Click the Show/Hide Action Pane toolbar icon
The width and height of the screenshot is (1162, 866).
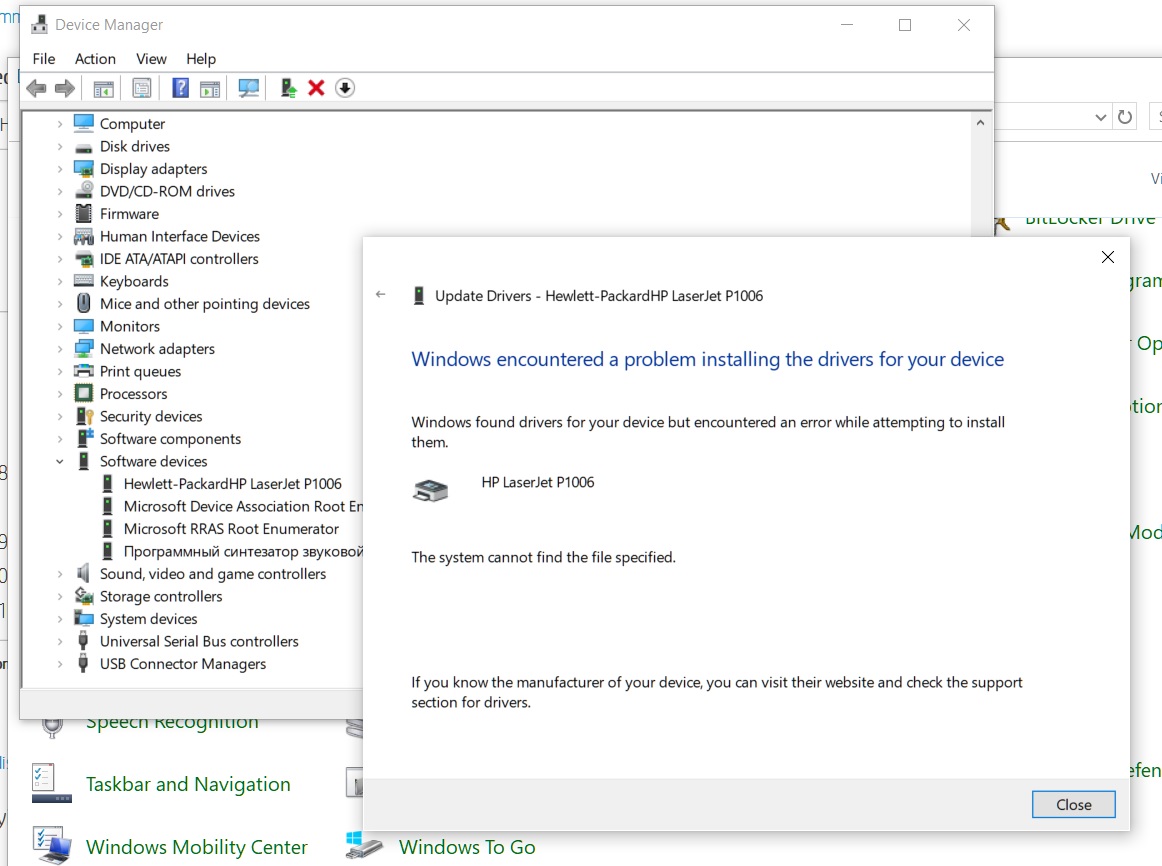coord(210,88)
